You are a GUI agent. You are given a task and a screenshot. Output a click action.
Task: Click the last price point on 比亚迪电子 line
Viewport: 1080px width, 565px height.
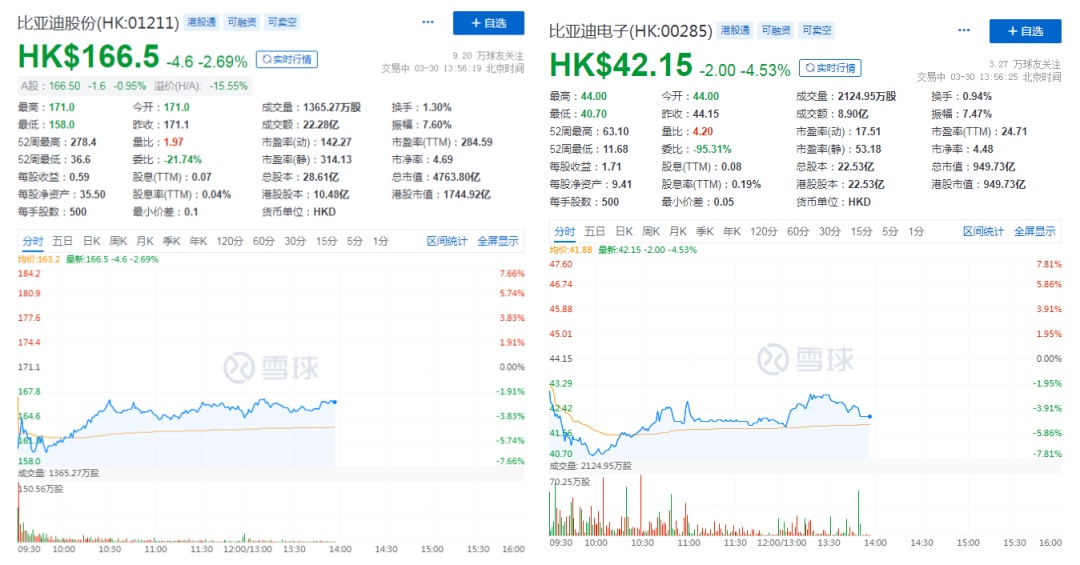click(870, 417)
